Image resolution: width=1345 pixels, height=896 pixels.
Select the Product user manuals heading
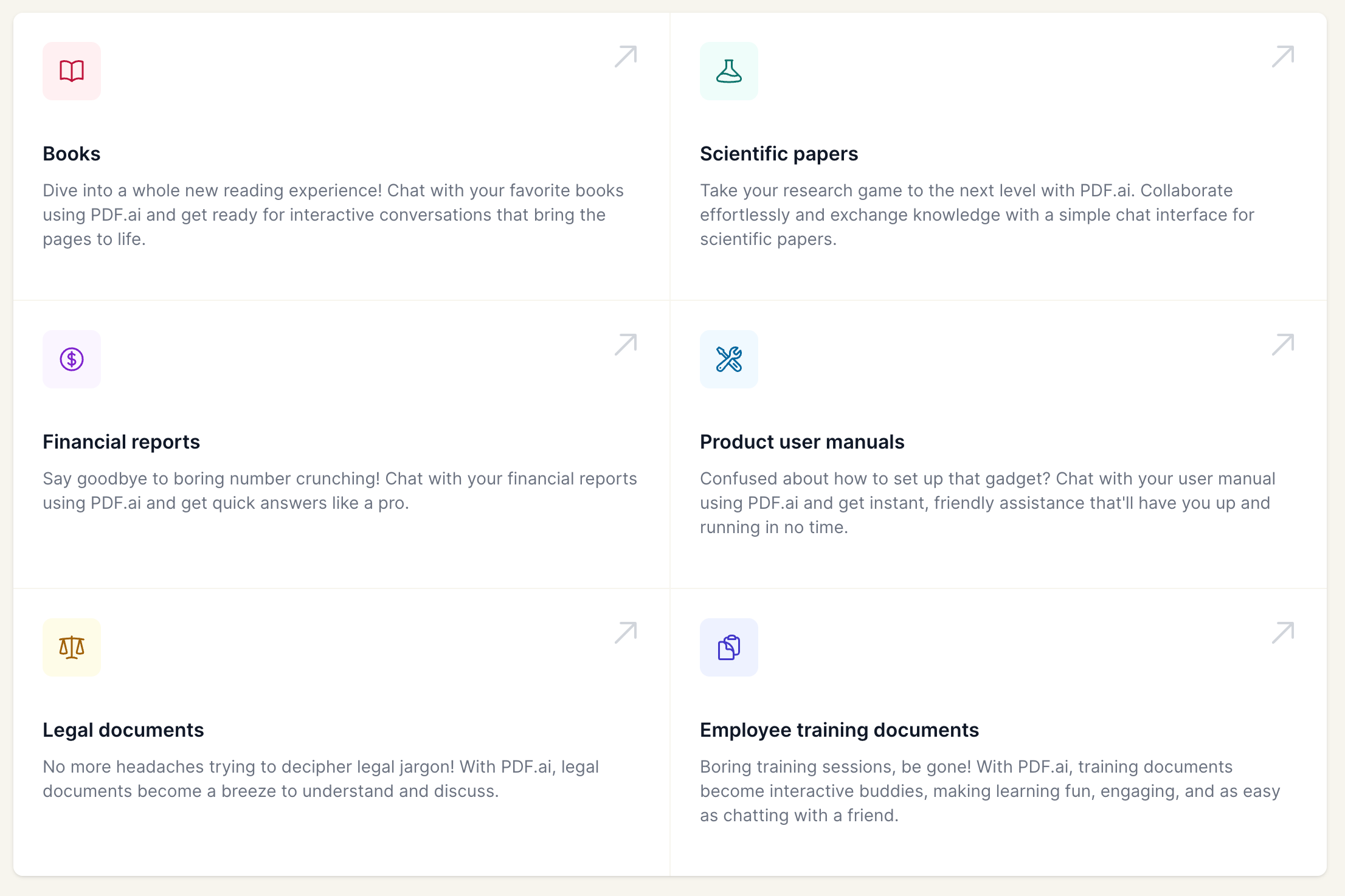click(801, 442)
